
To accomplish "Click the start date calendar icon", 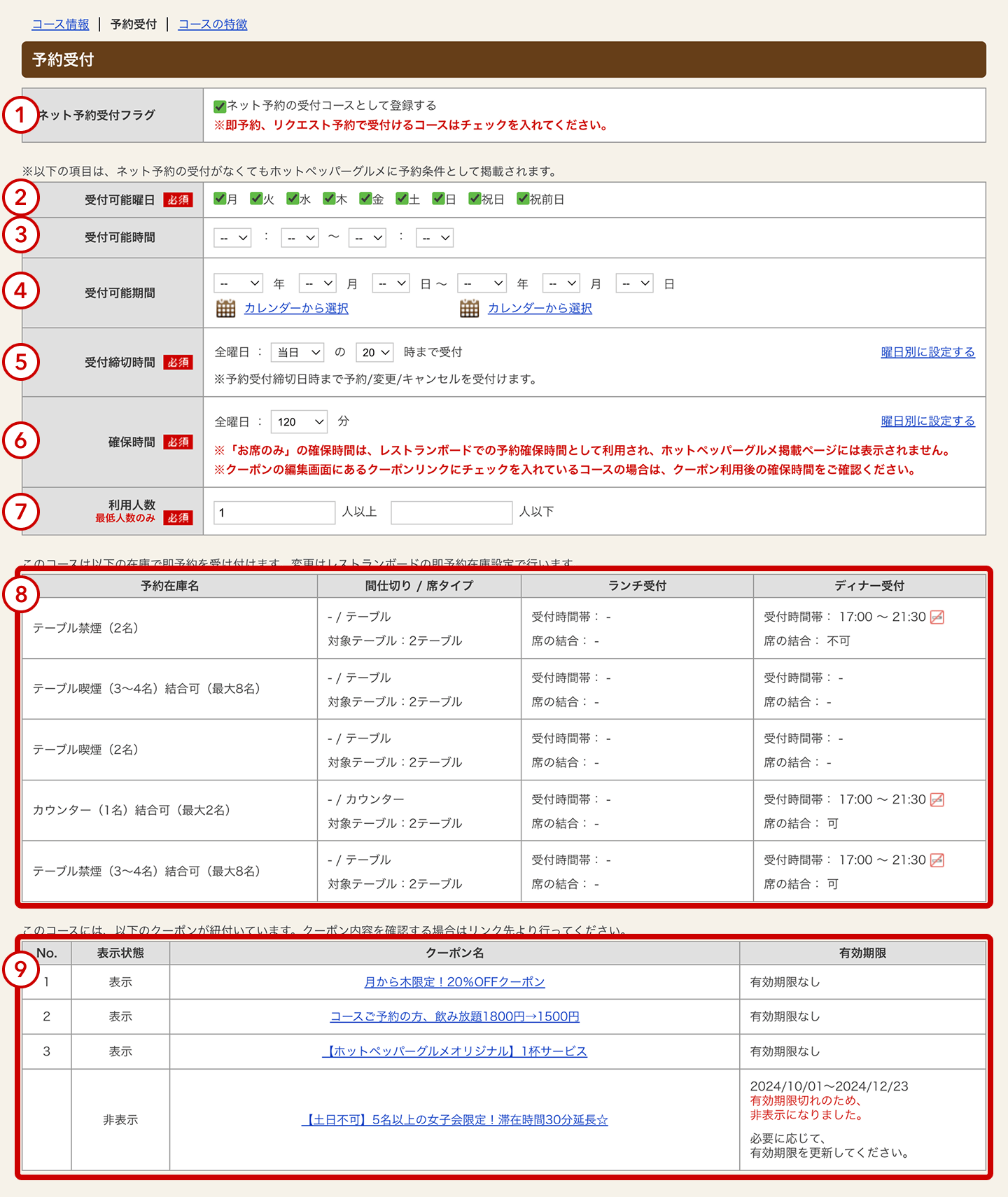I will (225, 308).
